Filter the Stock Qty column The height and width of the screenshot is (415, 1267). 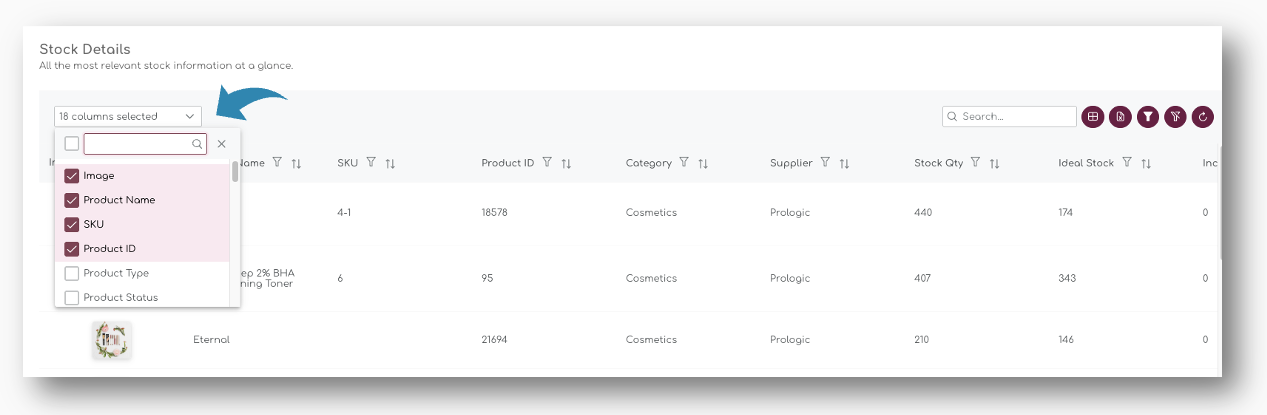[x=975, y=163]
